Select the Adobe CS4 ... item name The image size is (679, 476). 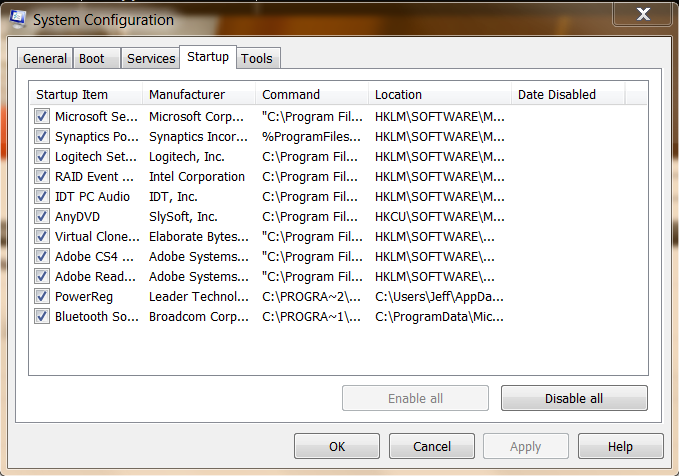(x=94, y=256)
